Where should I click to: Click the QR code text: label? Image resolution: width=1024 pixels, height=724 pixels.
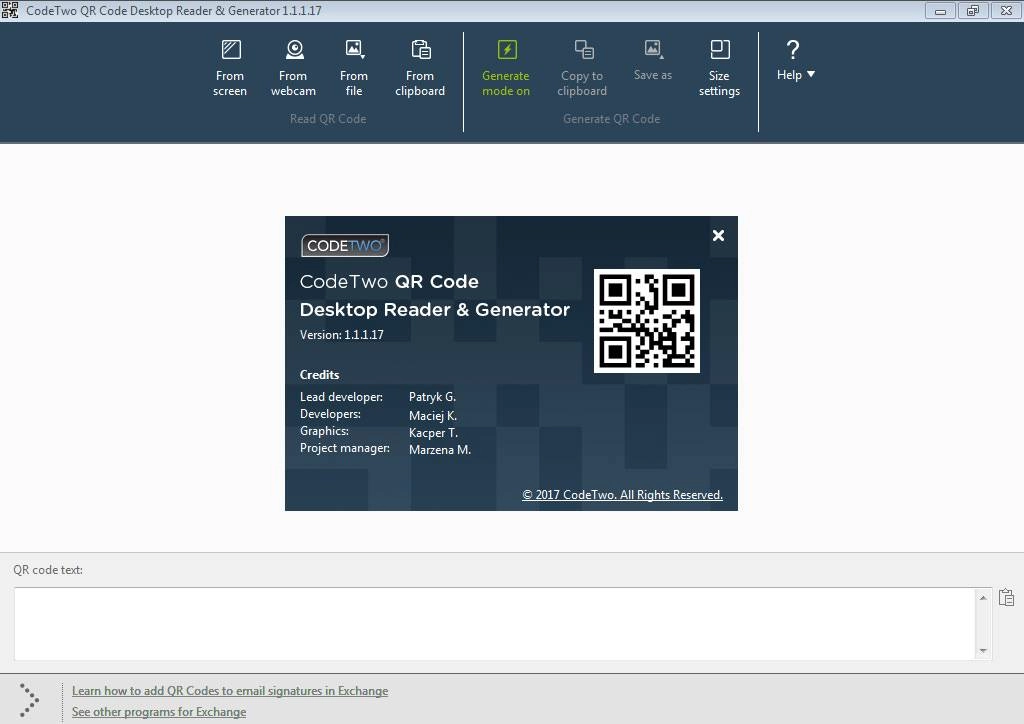click(48, 570)
